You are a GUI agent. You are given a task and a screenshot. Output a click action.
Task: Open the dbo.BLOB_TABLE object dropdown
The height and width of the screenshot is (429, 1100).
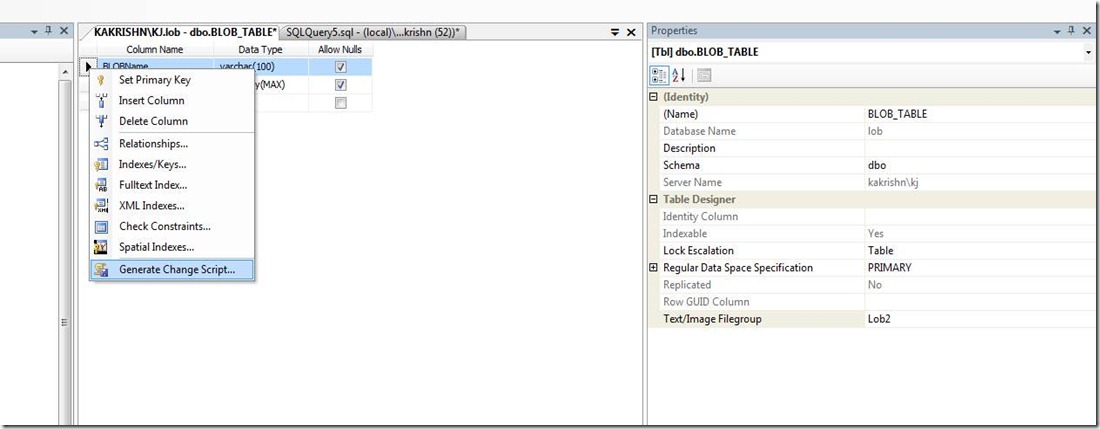click(x=1088, y=52)
